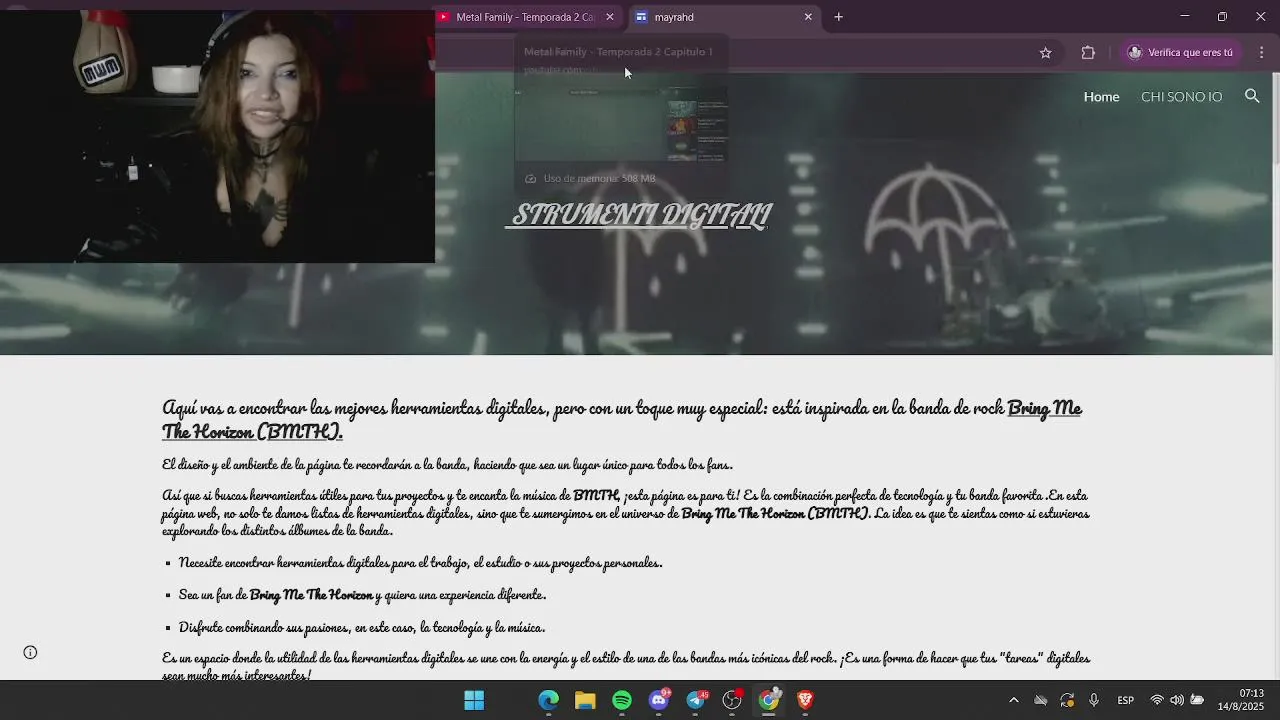
Task: Open Brave browser from taskbar
Action: (805, 700)
